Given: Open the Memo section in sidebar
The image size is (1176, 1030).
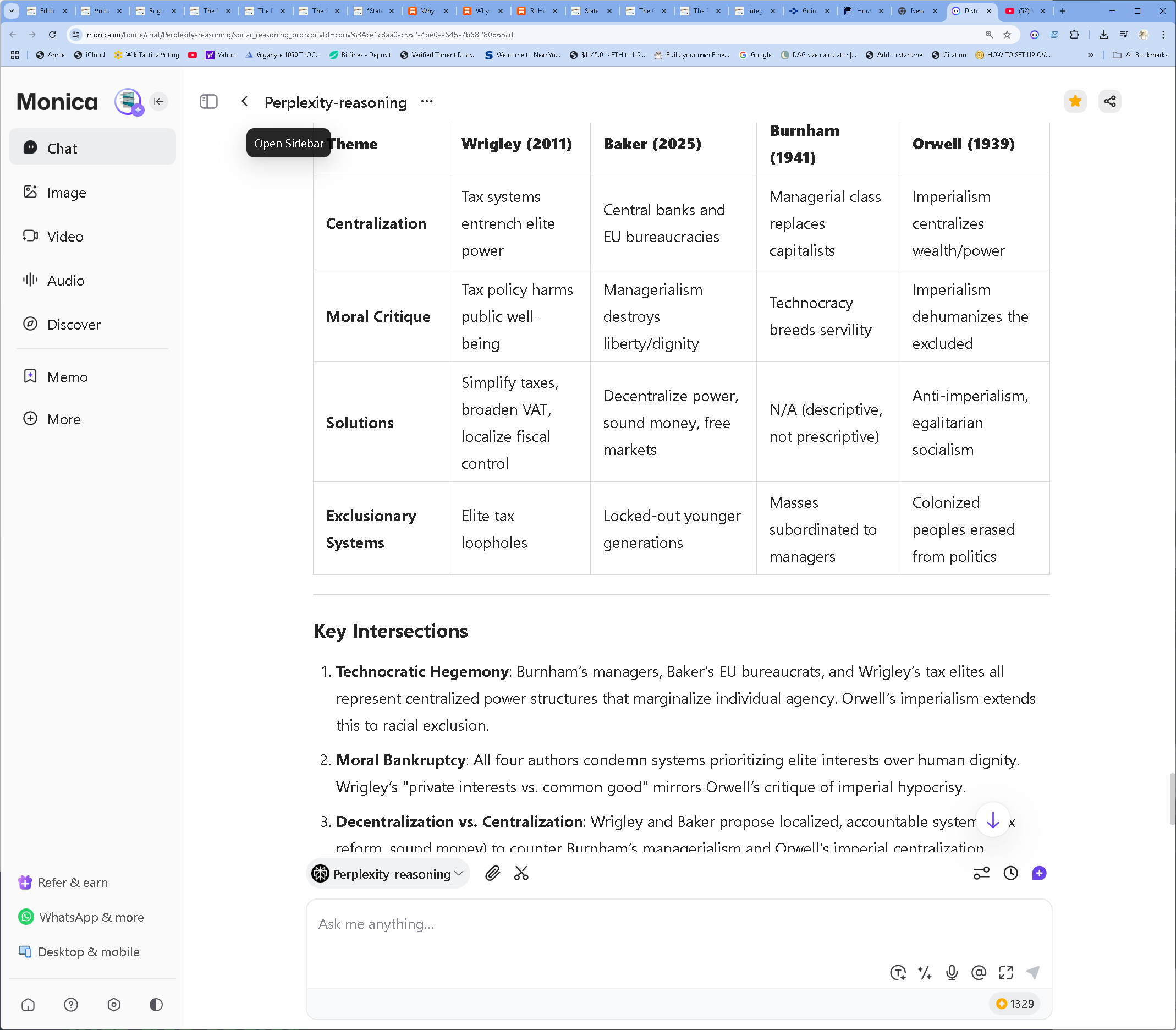Looking at the screenshot, I should pos(92,377).
